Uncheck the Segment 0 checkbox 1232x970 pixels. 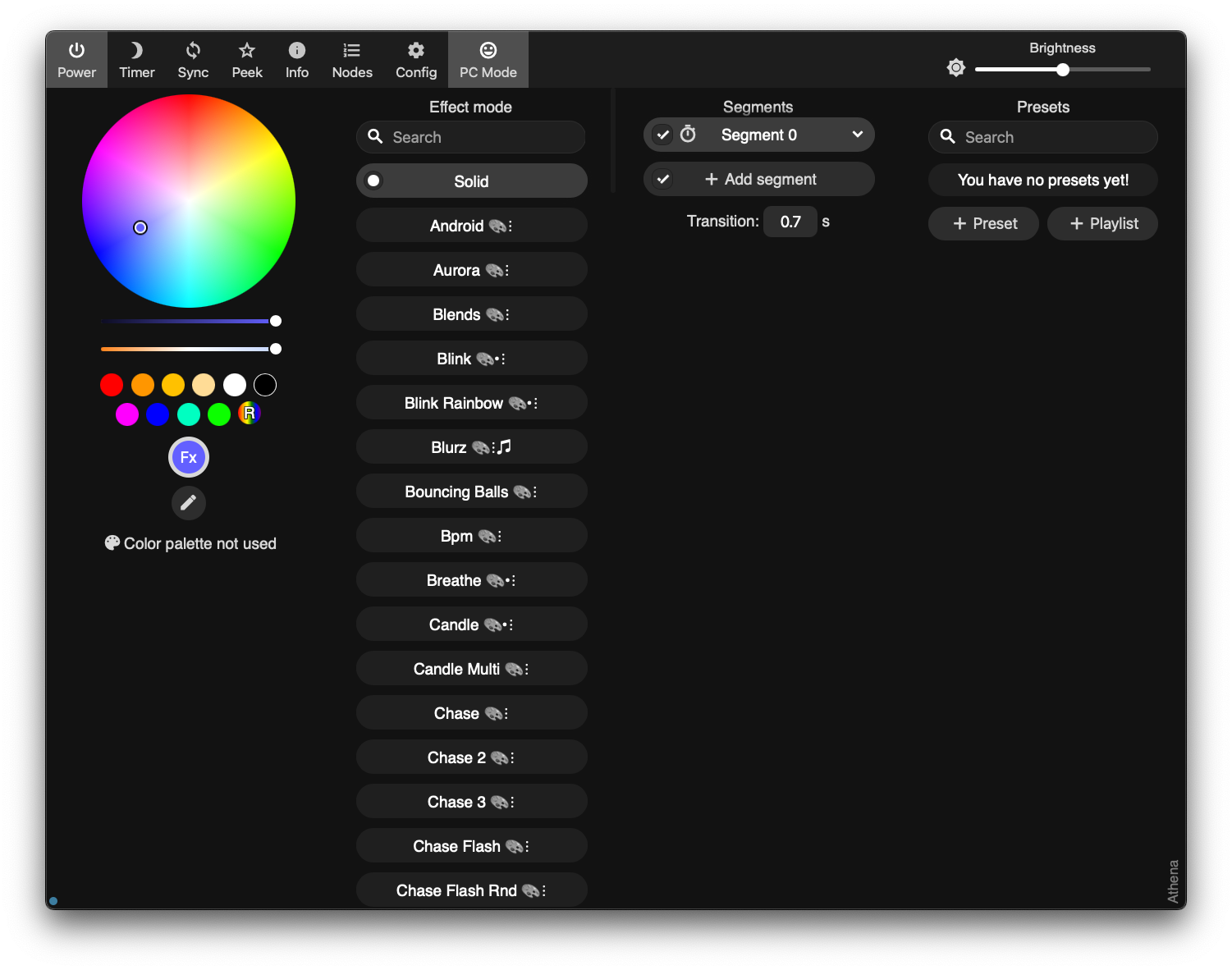click(x=663, y=135)
